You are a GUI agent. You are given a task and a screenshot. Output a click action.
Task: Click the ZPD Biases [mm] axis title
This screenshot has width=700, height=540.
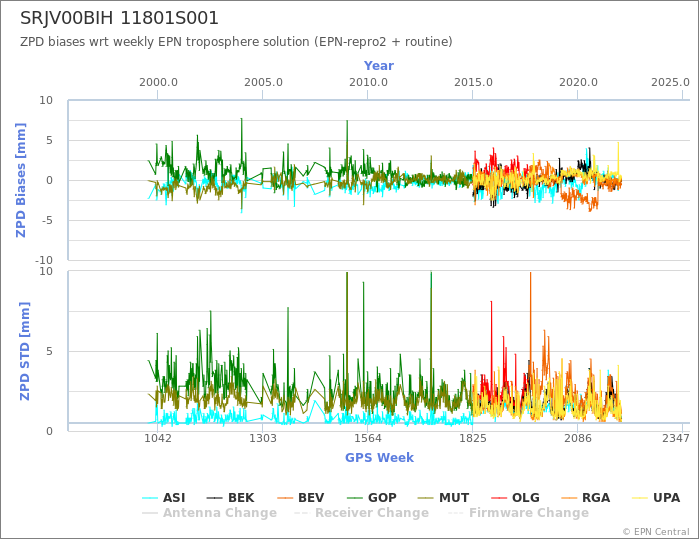tap(21, 180)
